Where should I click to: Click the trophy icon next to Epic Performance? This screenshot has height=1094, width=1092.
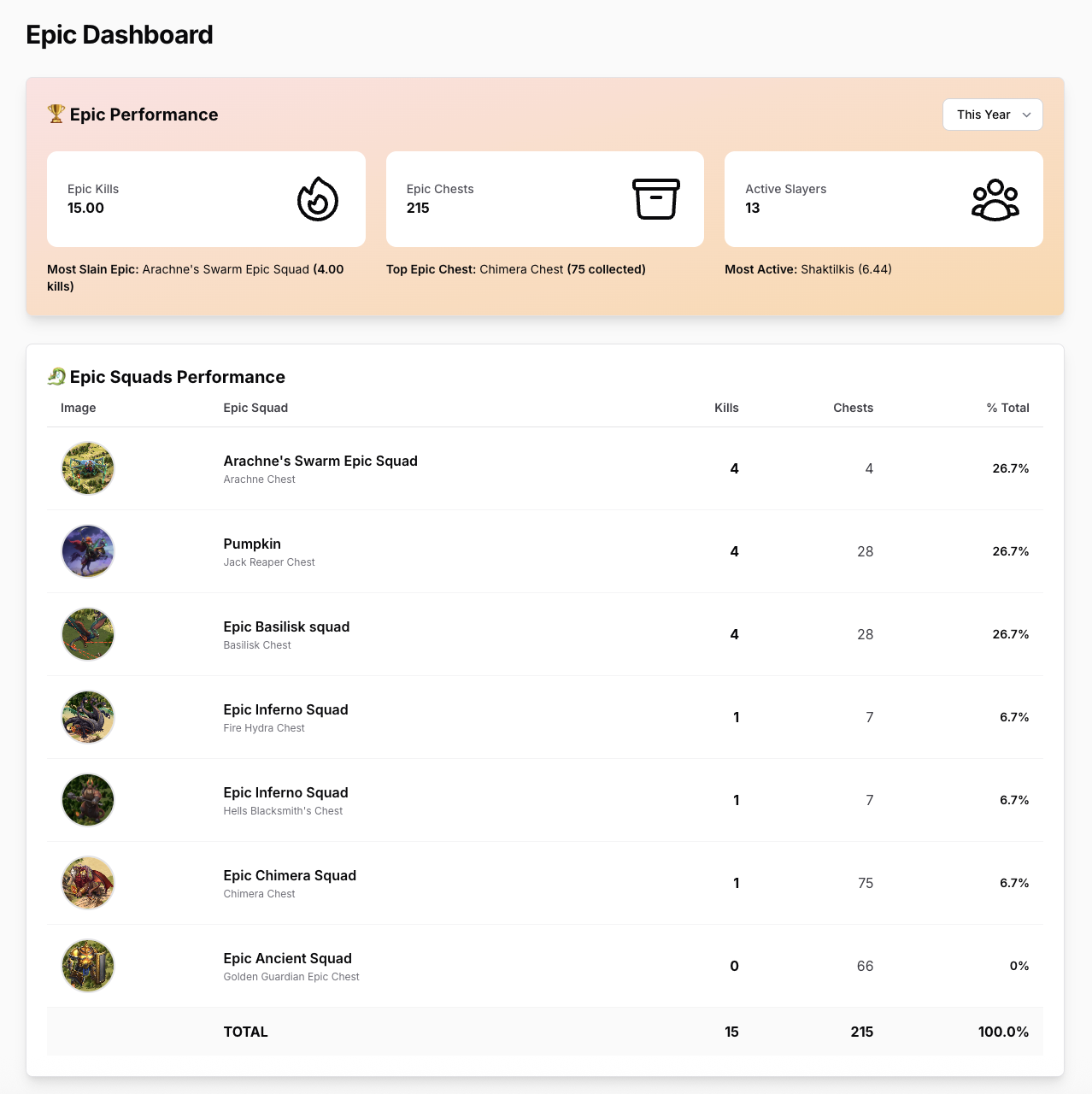click(55, 113)
